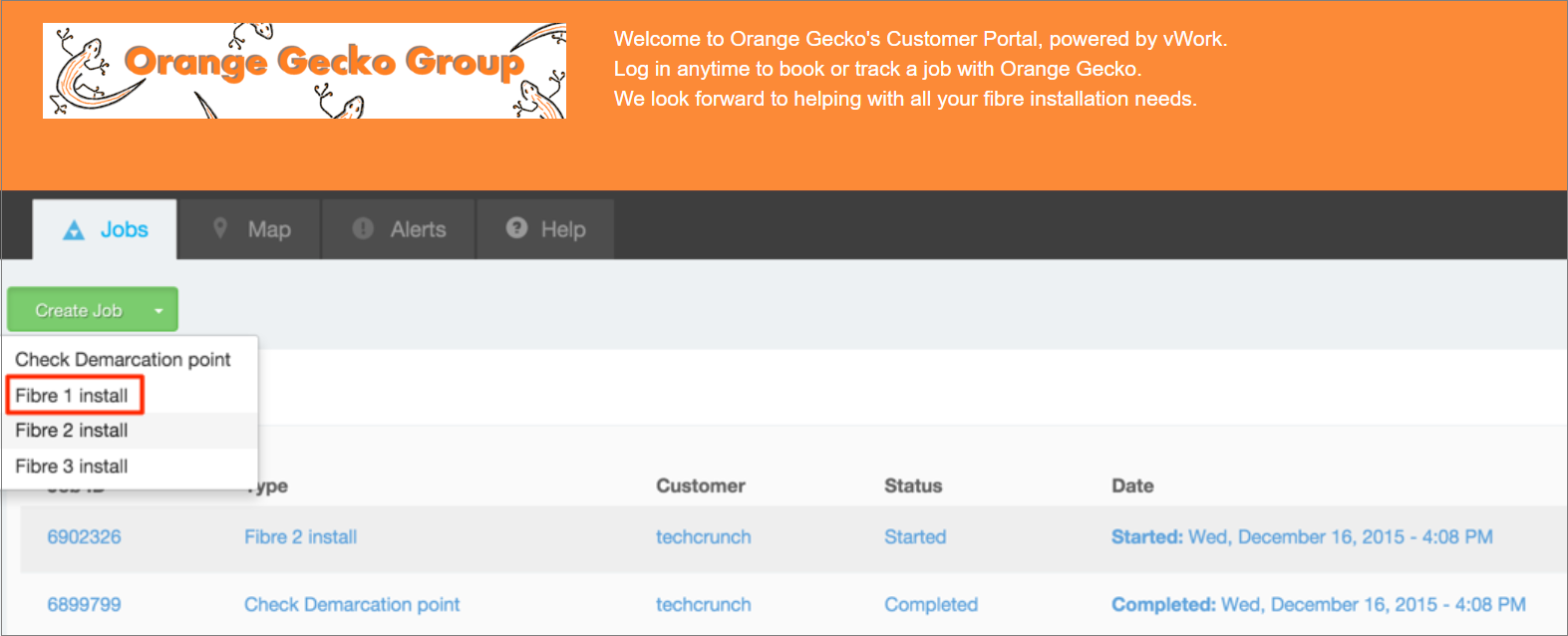
Task: Click Check Demarcation point type in table
Action: [x=352, y=605]
